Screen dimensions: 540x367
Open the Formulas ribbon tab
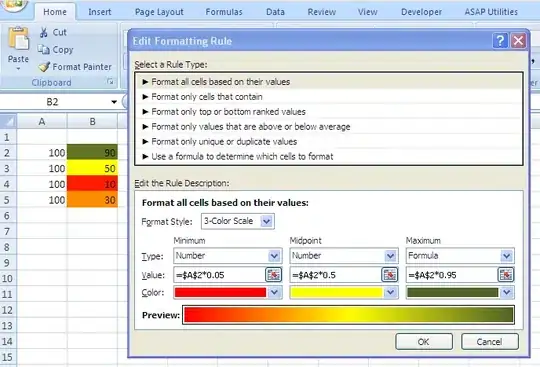[224, 12]
